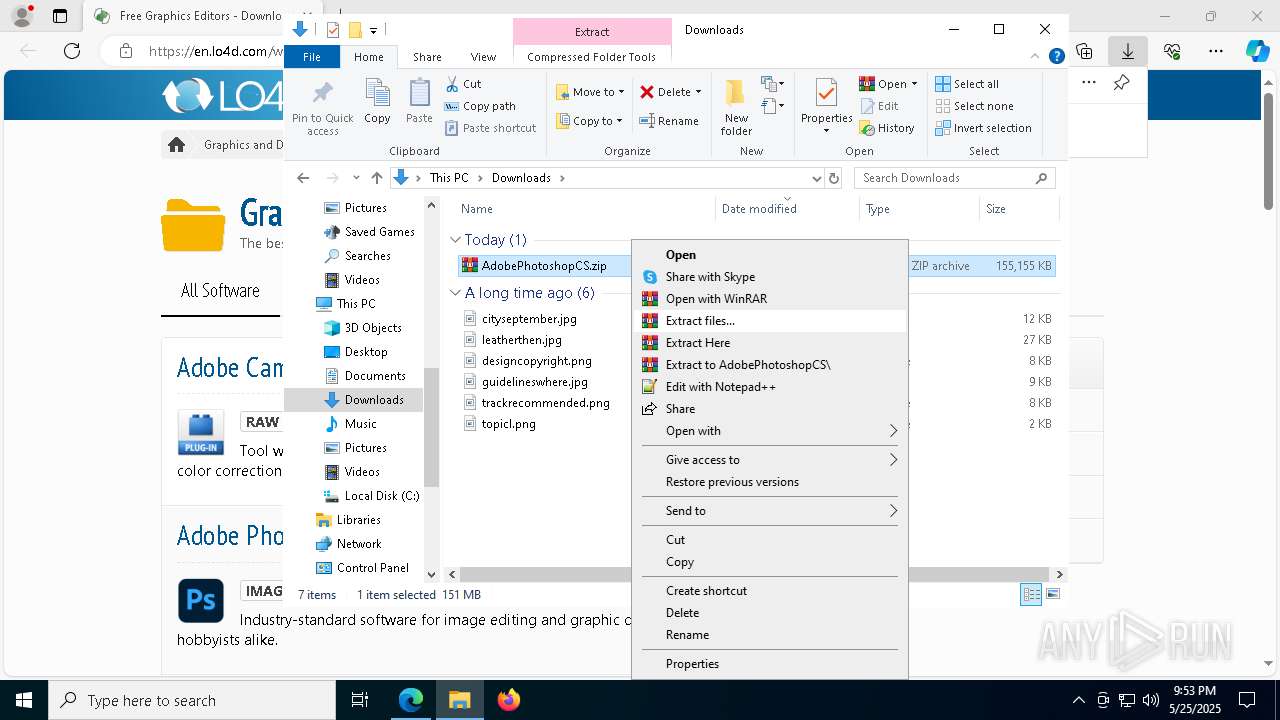The height and width of the screenshot is (720, 1280).
Task: Click the Windows taskbar search box
Action: (x=192, y=700)
